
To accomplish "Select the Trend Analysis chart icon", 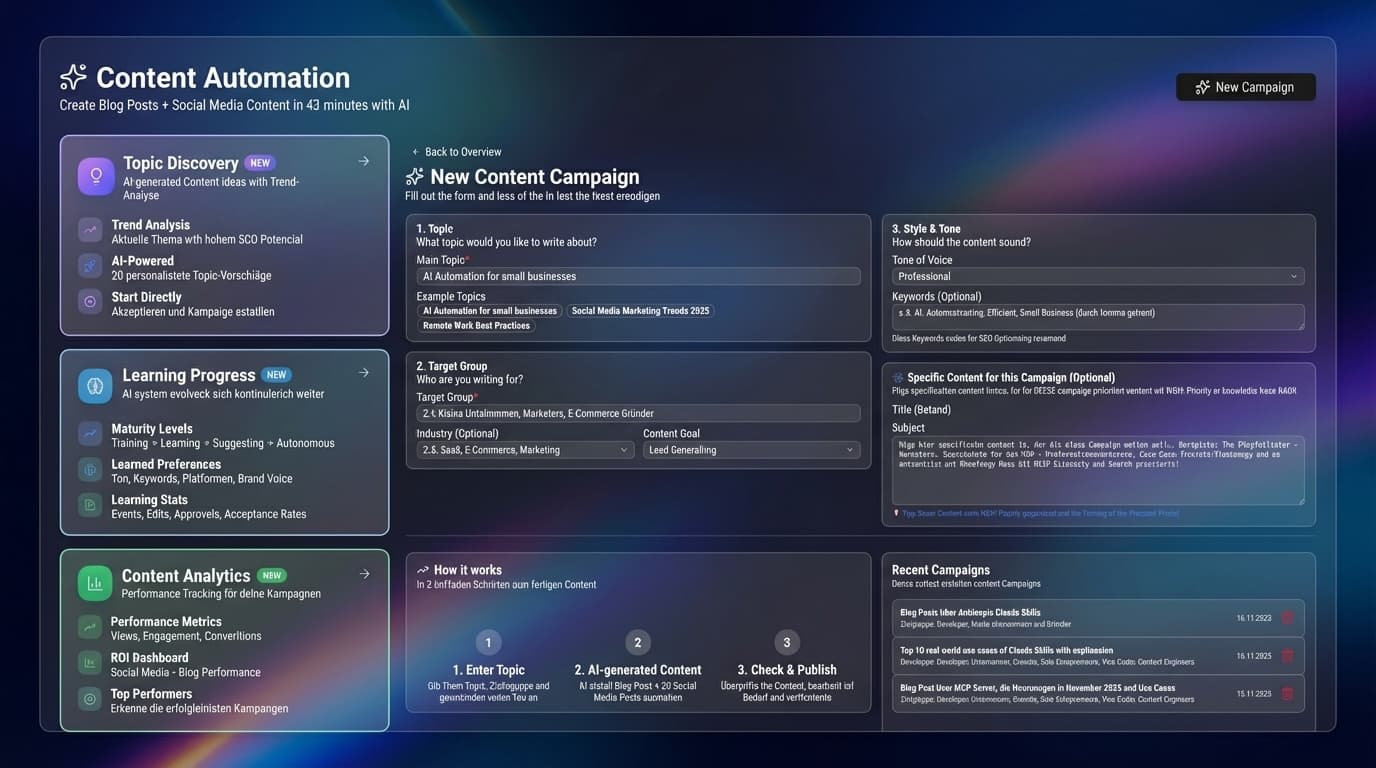I will [x=90, y=229].
